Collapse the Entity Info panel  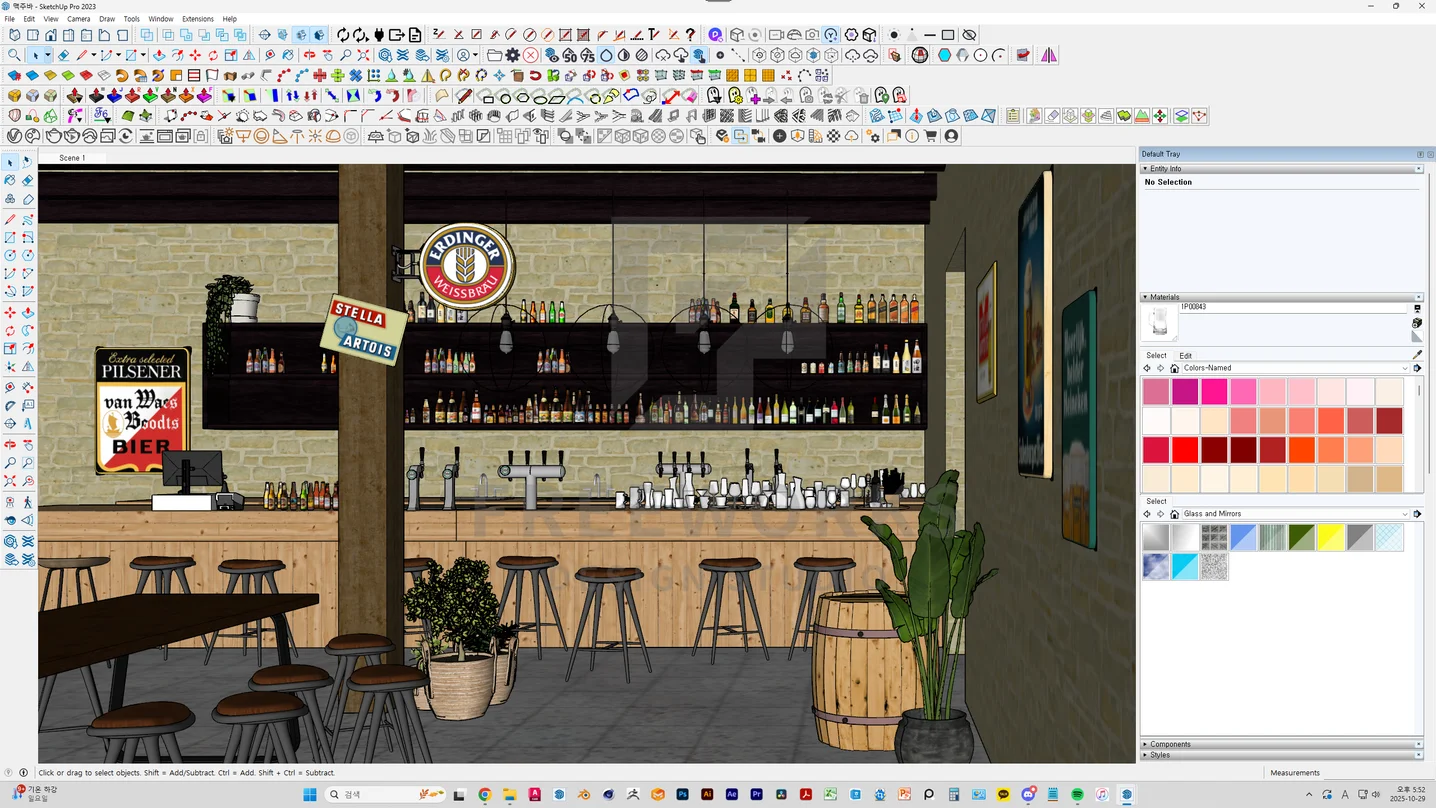click(1146, 169)
